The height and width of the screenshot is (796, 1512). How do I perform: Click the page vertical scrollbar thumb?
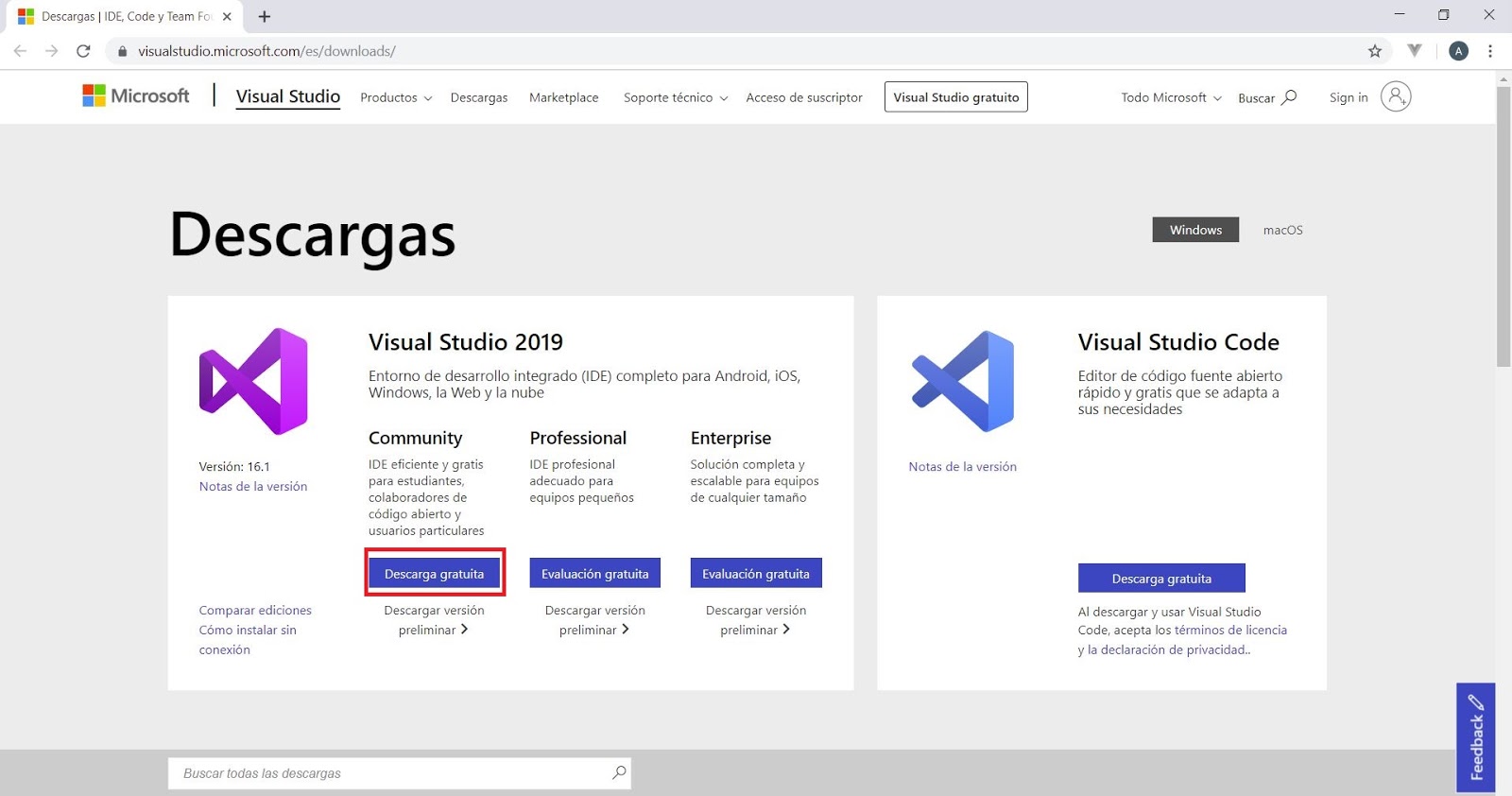point(1503,225)
